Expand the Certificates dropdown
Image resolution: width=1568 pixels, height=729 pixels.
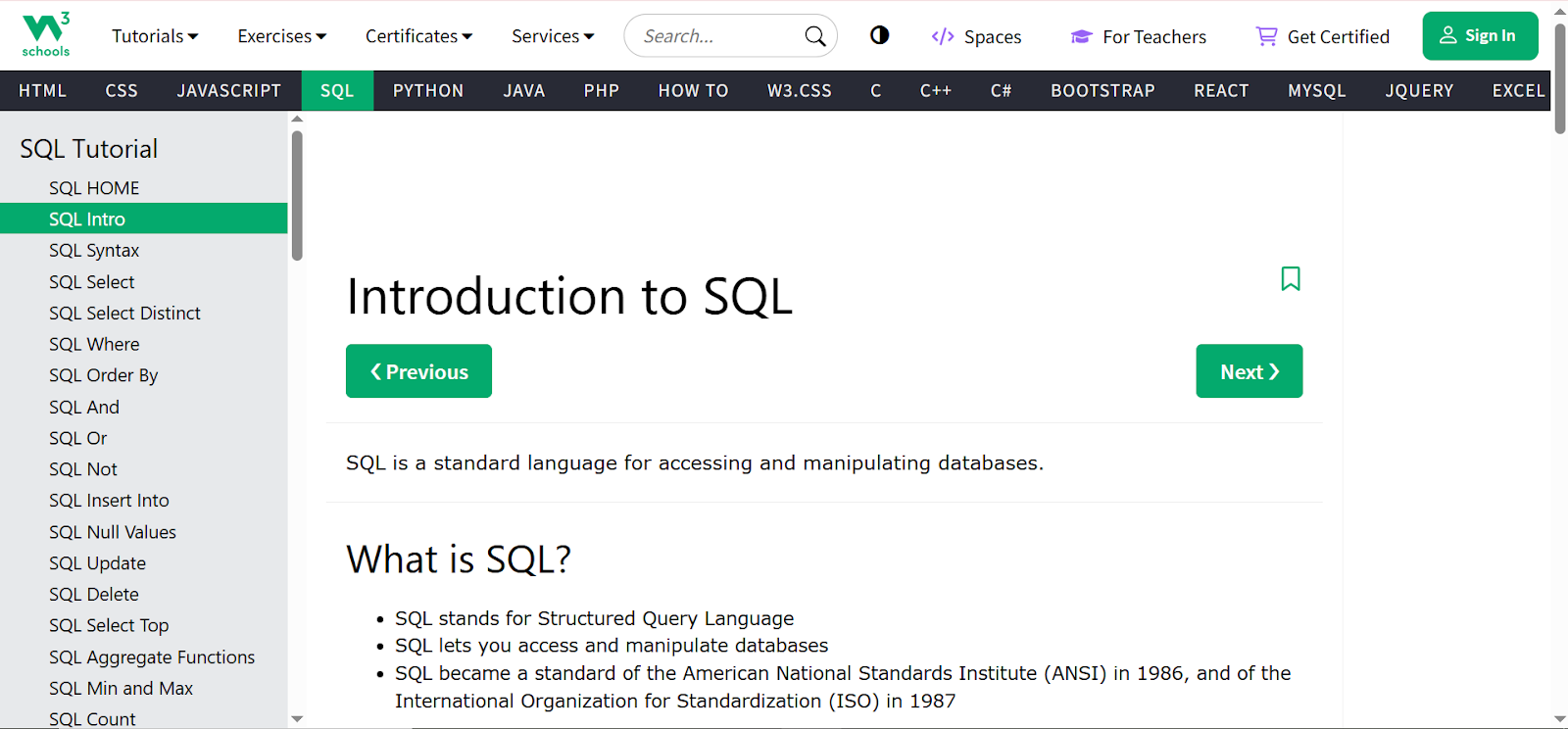click(x=418, y=36)
